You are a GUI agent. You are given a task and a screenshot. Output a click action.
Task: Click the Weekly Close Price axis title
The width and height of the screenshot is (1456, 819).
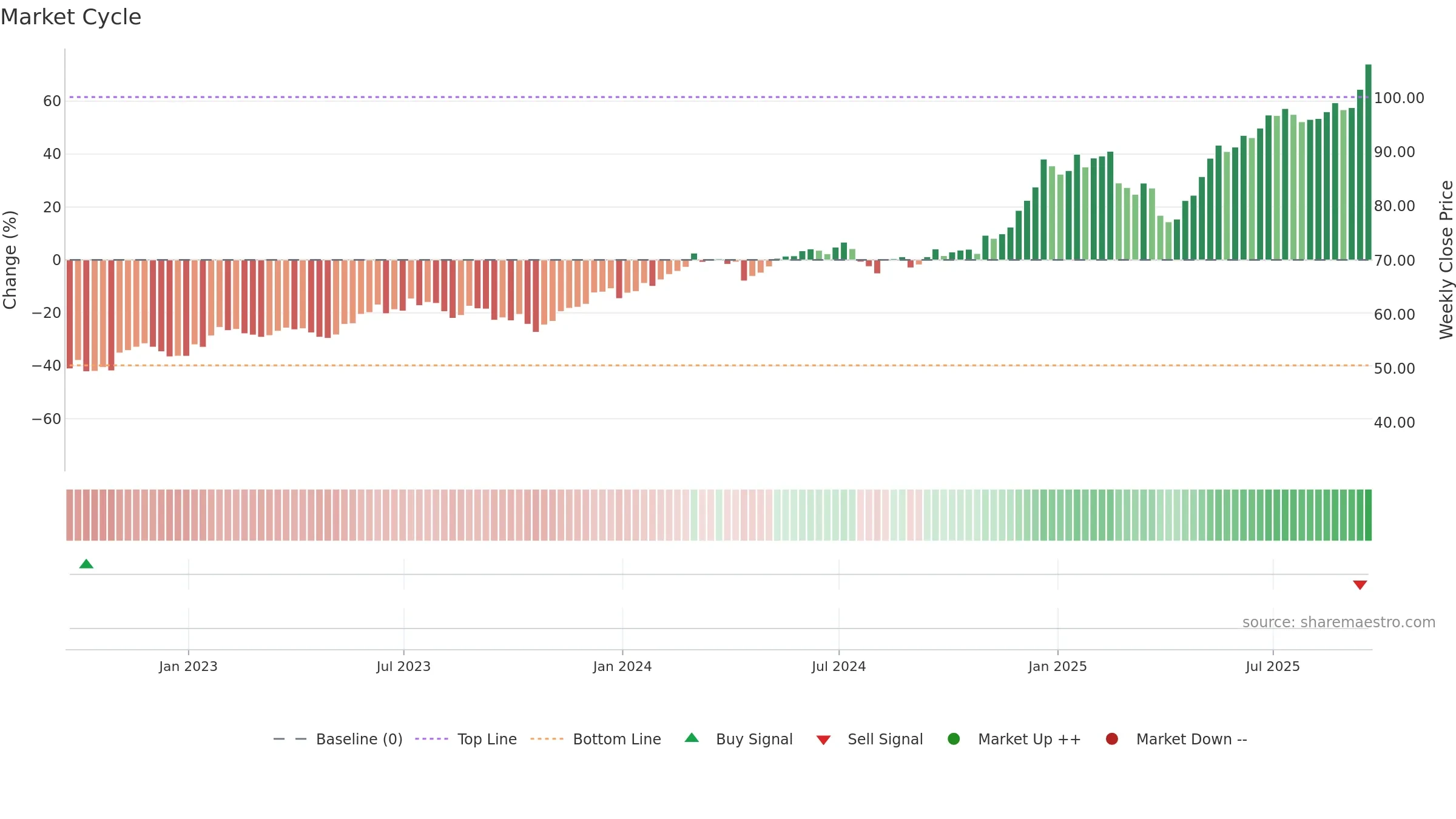point(1446,260)
